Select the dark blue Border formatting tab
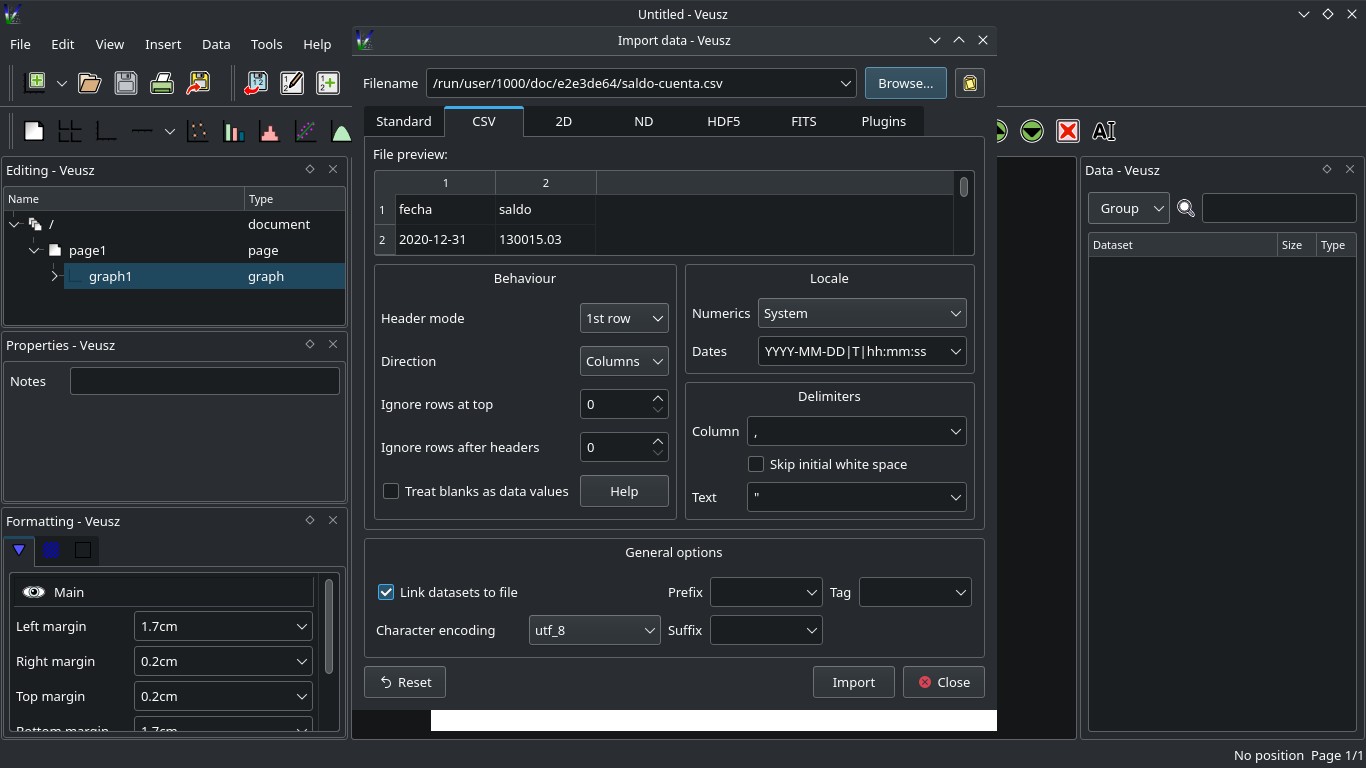1366x768 pixels. 51,549
